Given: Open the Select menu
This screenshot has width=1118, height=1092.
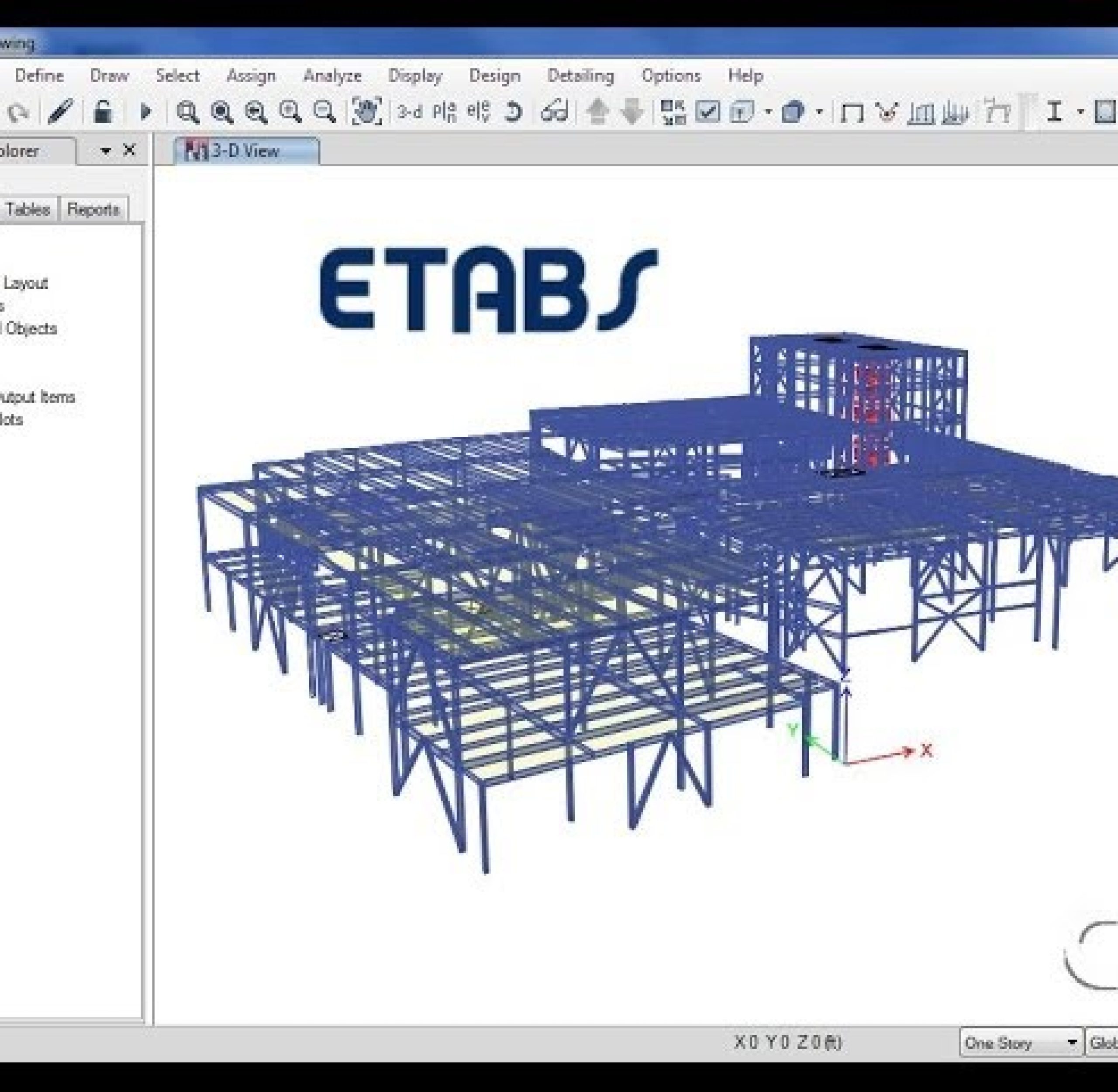Looking at the screenshot, I should [x=177, y=76].
